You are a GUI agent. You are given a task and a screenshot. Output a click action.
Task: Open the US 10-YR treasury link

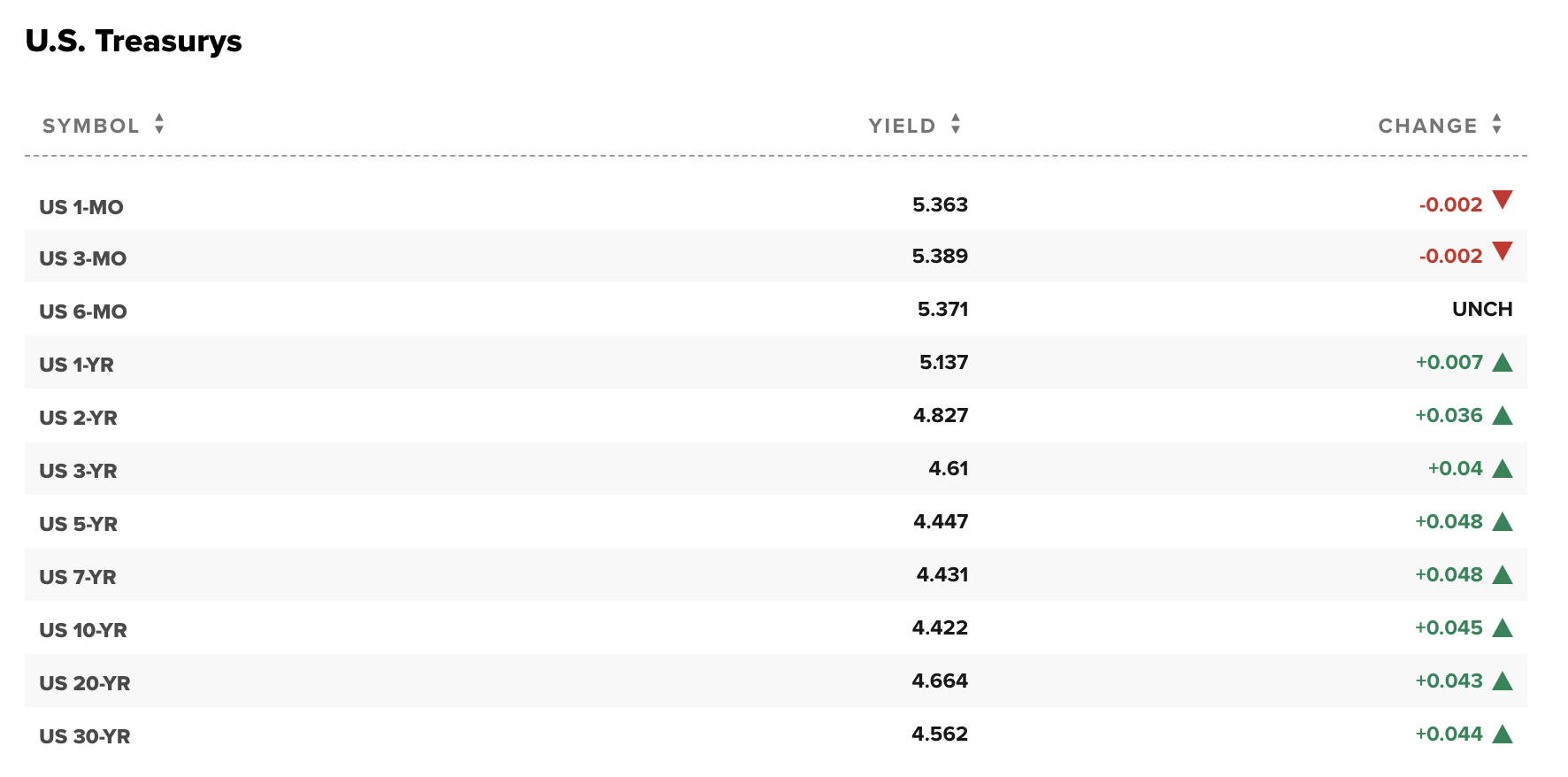tap(83, 630)
